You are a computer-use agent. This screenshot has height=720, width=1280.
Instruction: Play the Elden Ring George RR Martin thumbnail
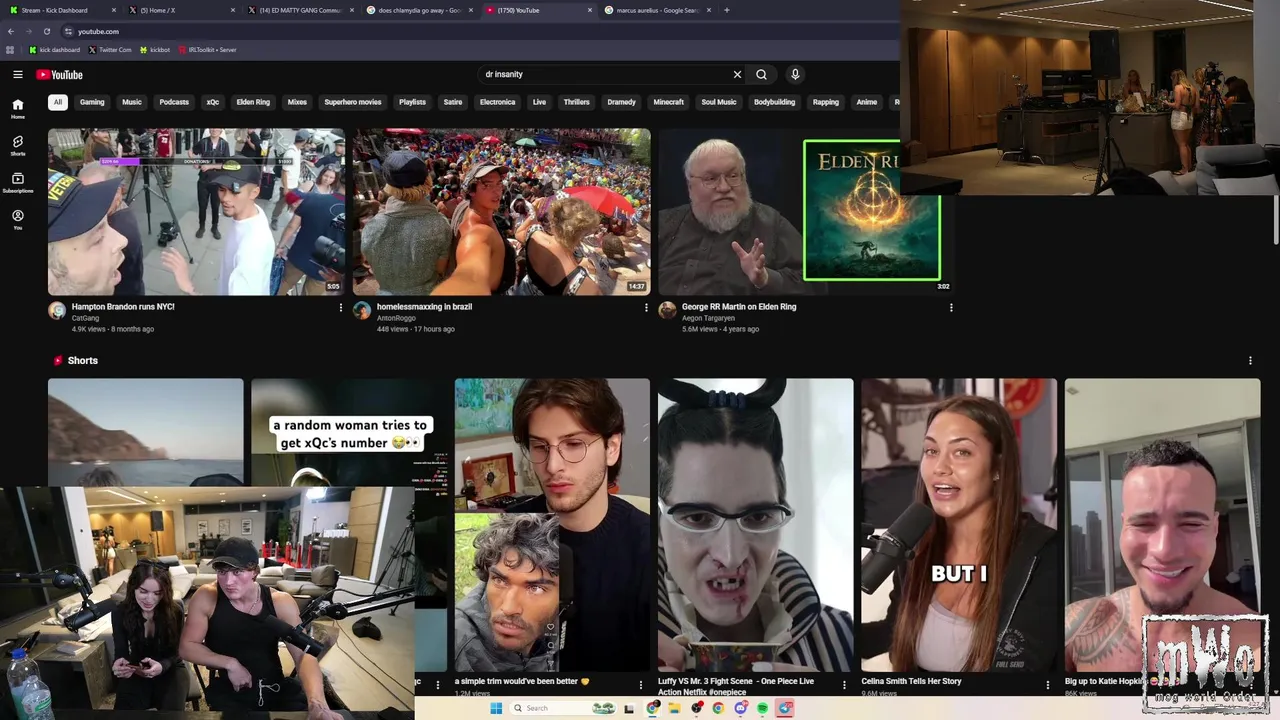(x=805, y=211)
